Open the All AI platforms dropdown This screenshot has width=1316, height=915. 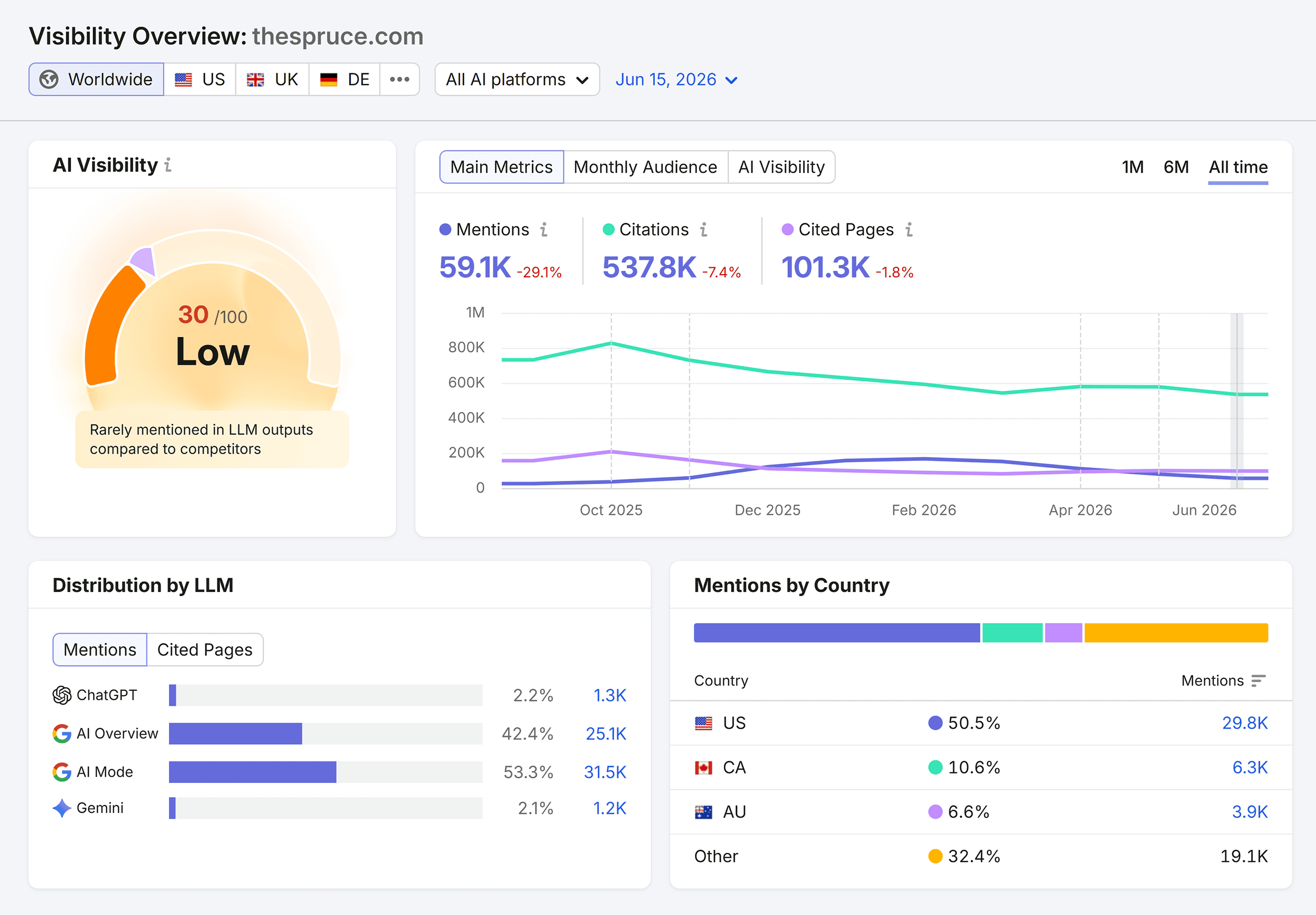pyautogui.click(x=517, y=79)
